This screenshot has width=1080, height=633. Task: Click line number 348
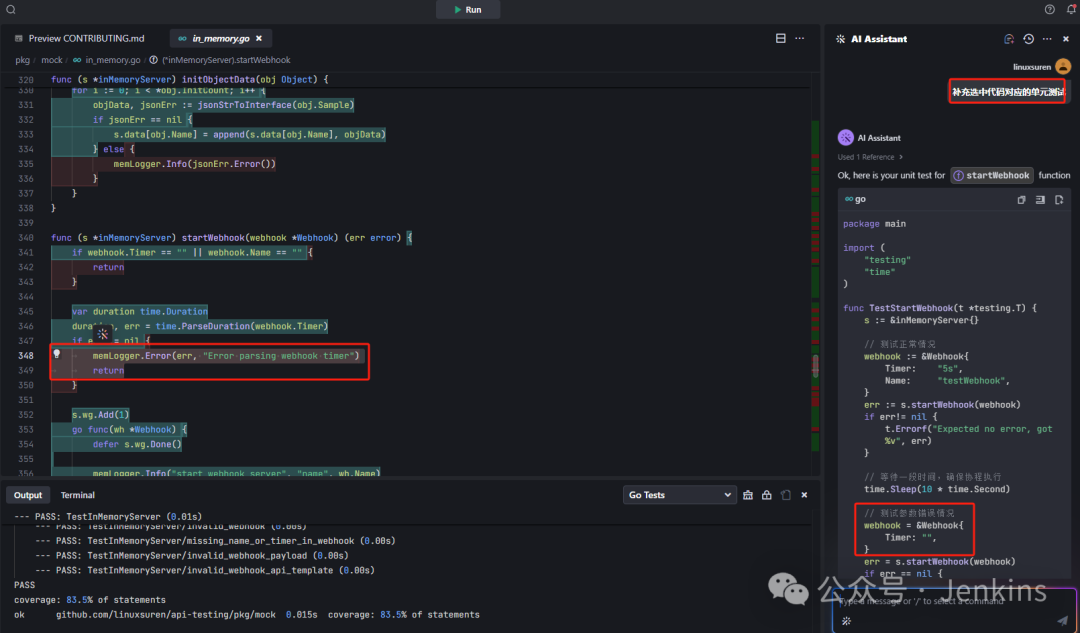coord(25,355)
